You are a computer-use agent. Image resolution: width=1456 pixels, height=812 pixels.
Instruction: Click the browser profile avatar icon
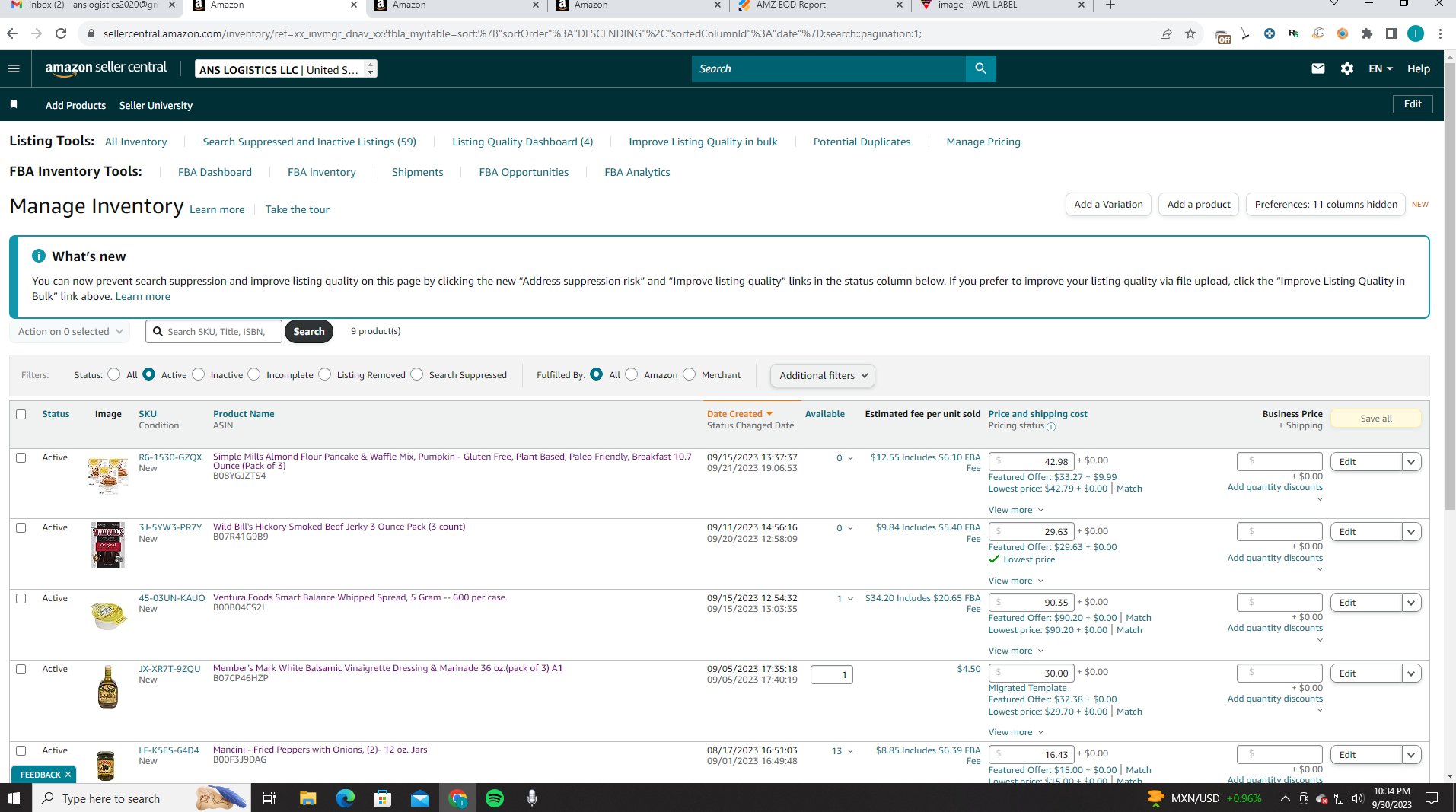pyautogui.click(x=1416, y=33)
